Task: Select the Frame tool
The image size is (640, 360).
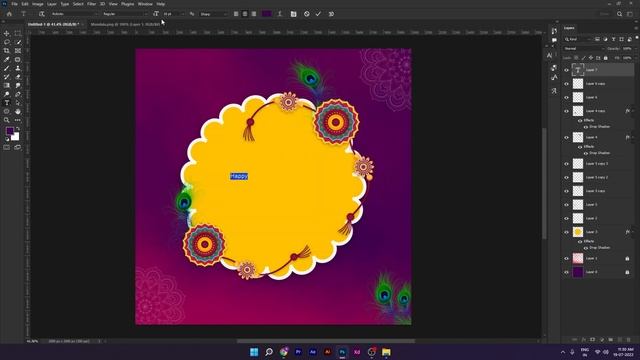Action: (x=18, y=51)
